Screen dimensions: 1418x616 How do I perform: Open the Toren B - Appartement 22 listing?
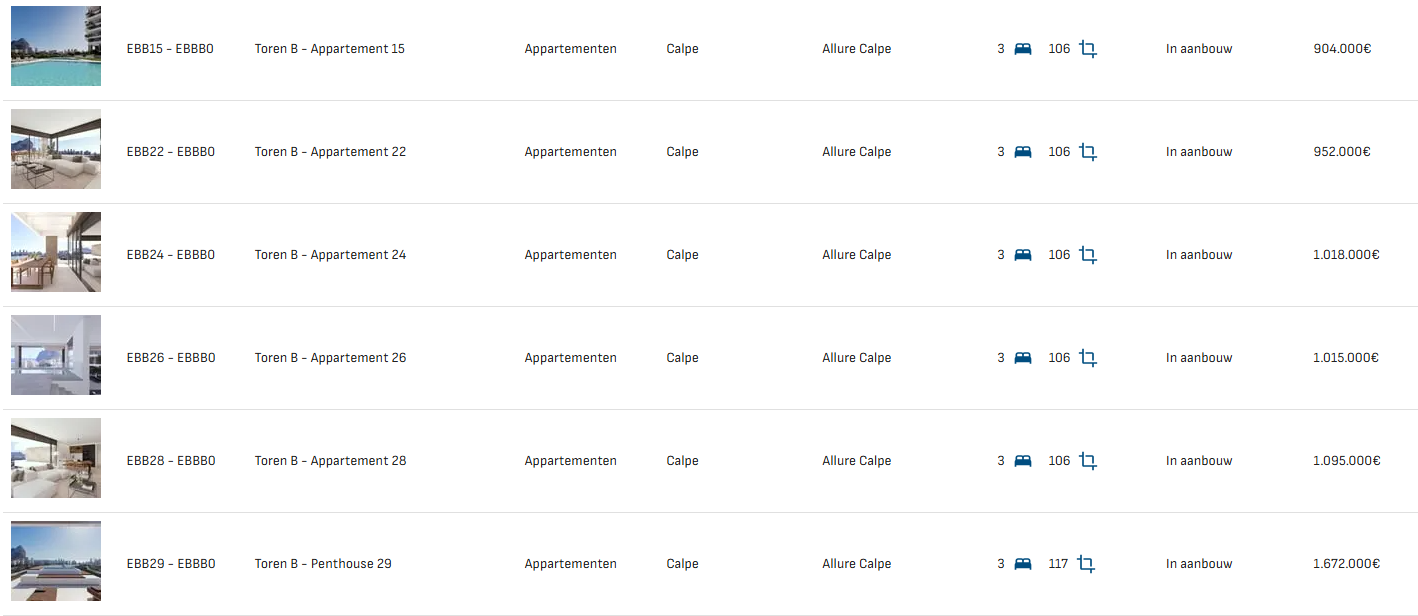[x=330, y=152]
